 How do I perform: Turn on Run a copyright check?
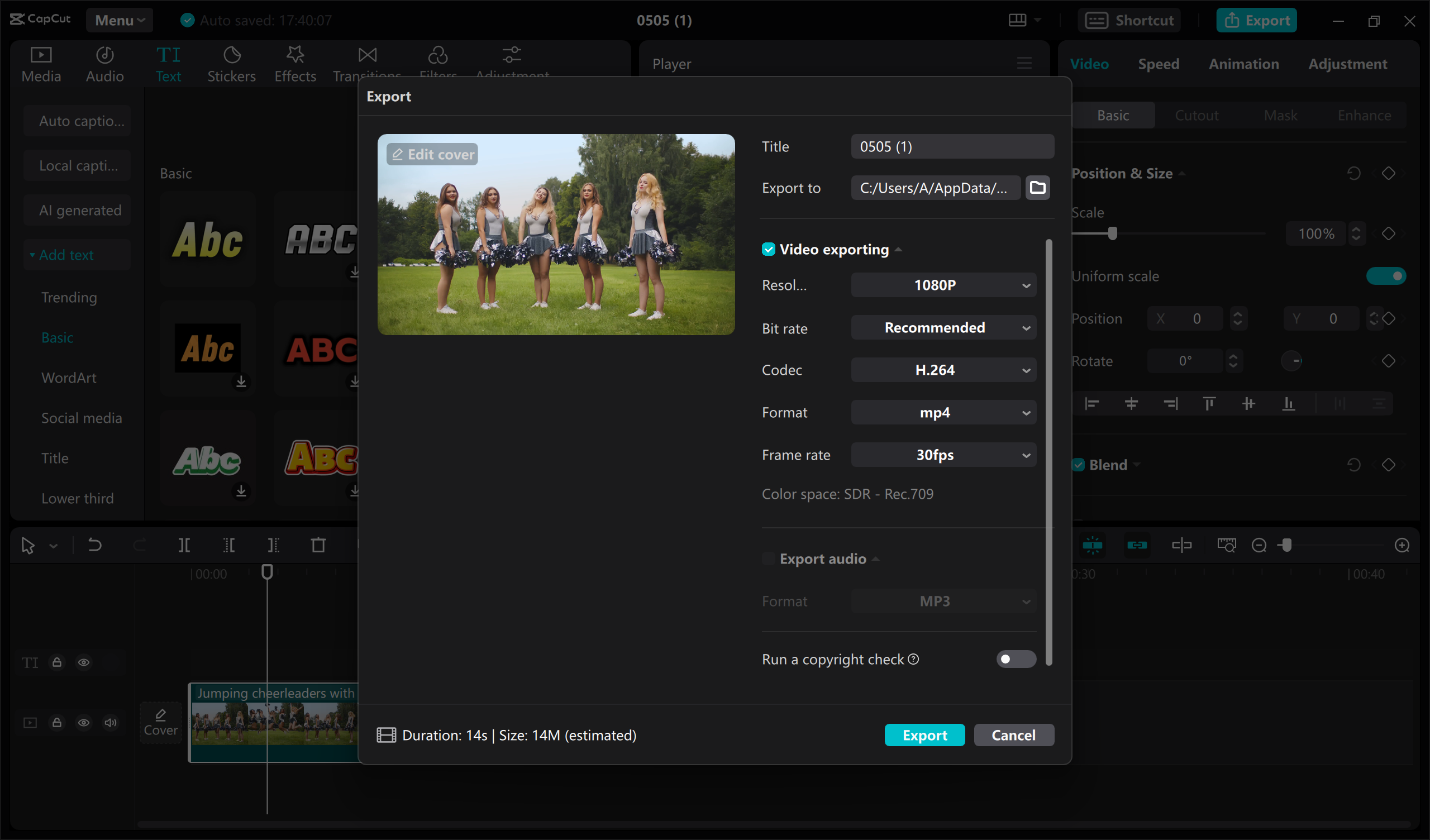pyautogui.click(x=1015, y=659)
